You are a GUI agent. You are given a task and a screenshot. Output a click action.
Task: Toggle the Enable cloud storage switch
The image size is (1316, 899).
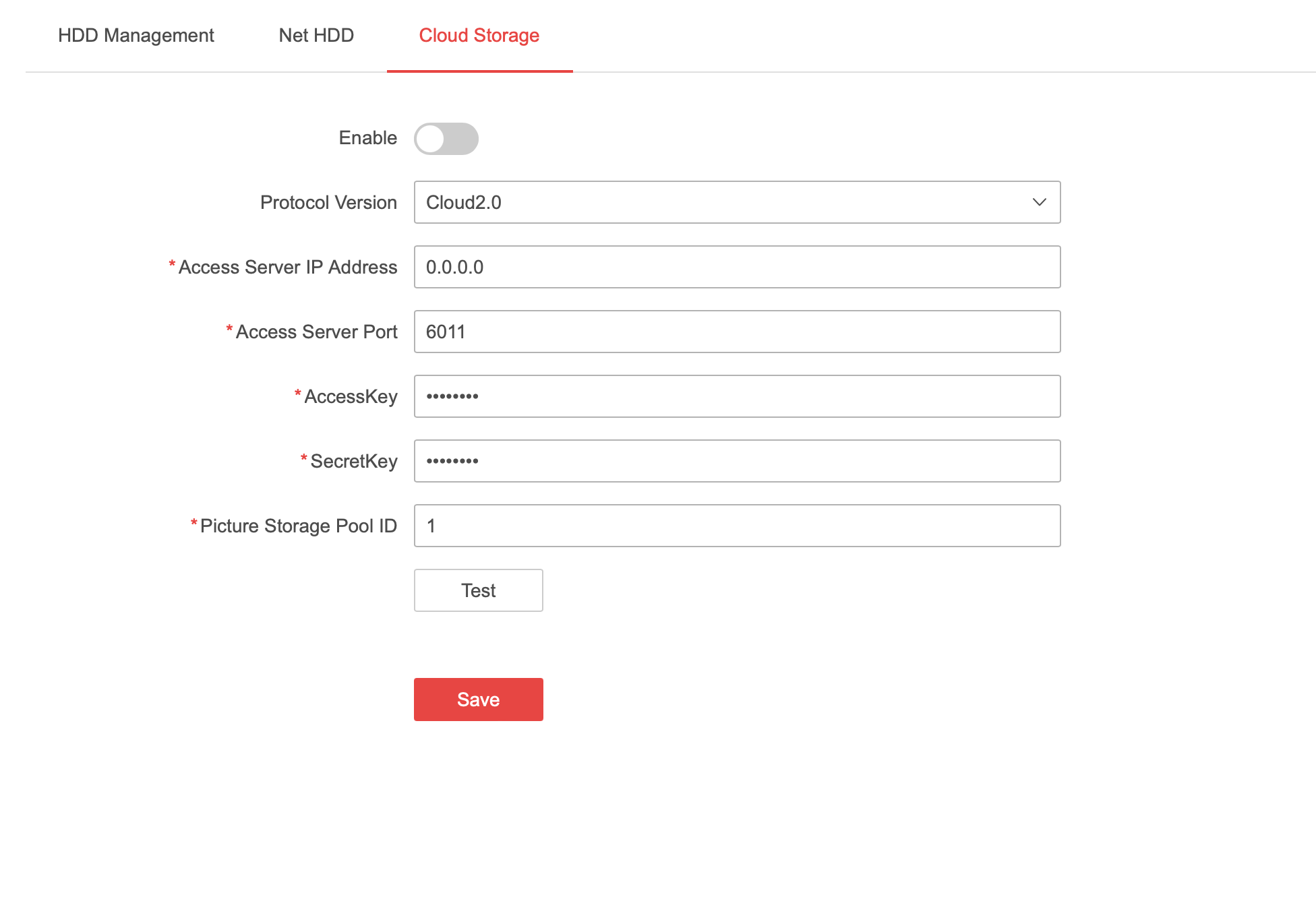pyautogui.click(x=446, y=139)
